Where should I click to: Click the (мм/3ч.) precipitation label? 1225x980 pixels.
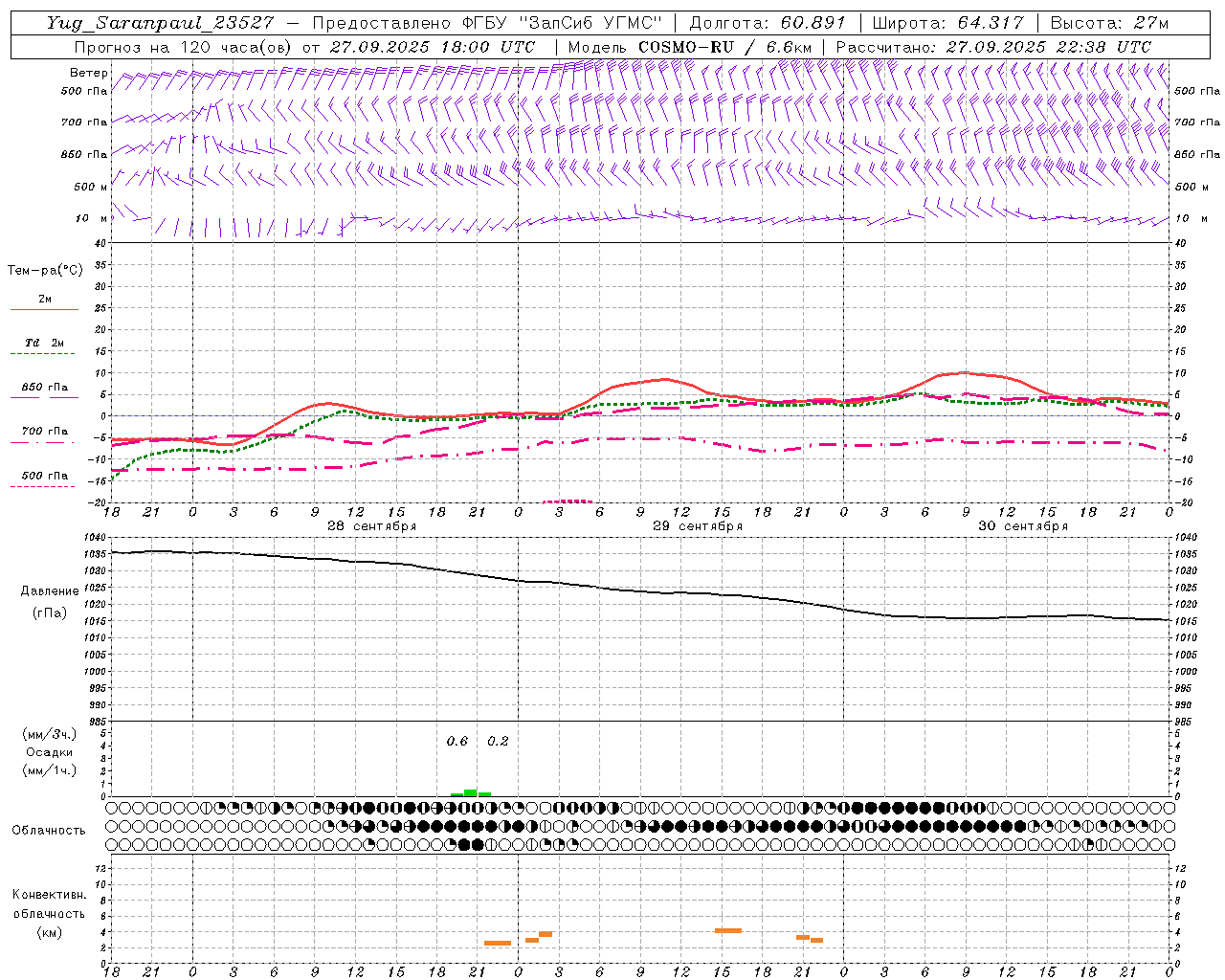50,734
